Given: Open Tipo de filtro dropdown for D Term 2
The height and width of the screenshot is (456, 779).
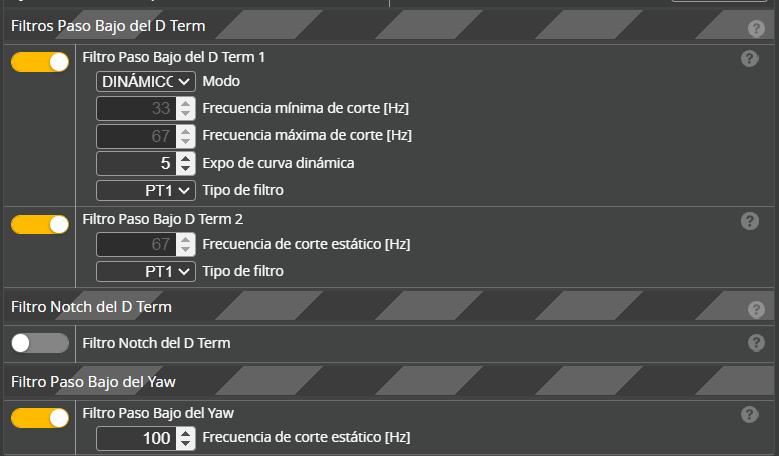Looking at the screenshot, I should pyautogui.click(x=146, y=271).
